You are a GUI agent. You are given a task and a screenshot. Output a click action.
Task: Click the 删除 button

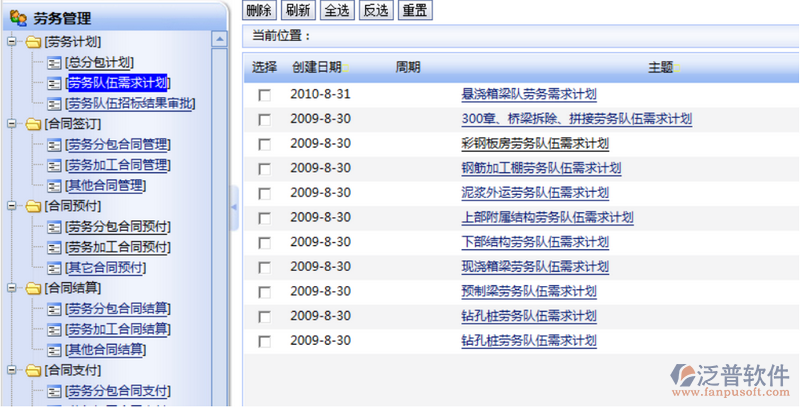point(260,11)
